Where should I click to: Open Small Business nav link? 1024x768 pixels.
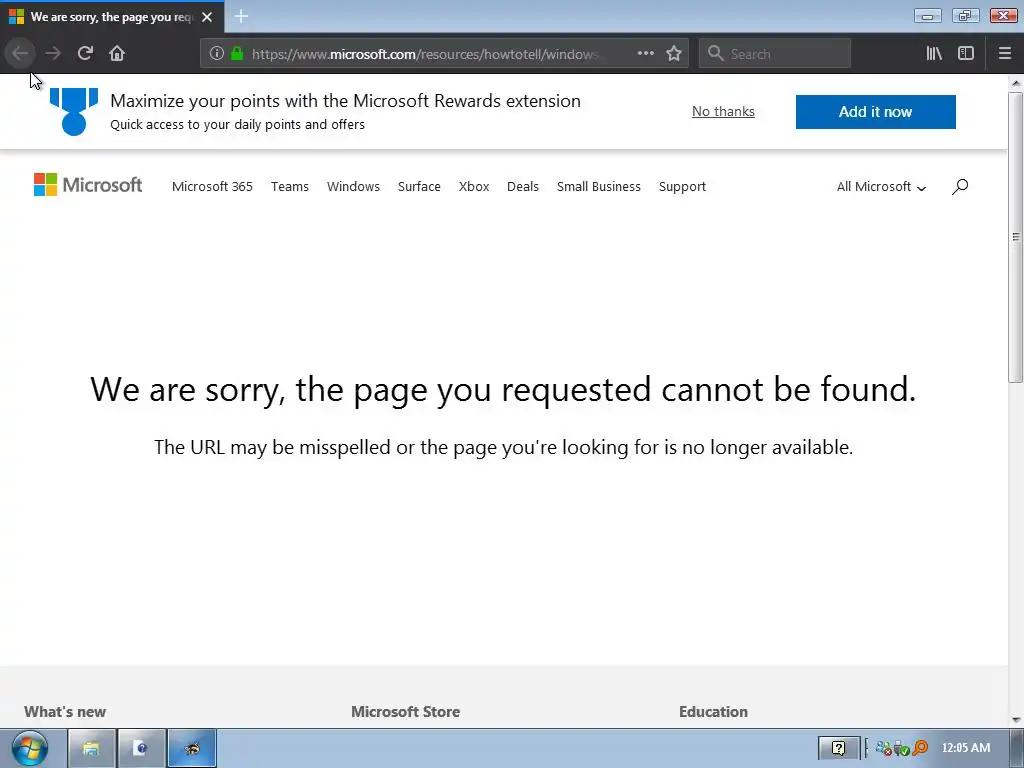pos(599,187)
